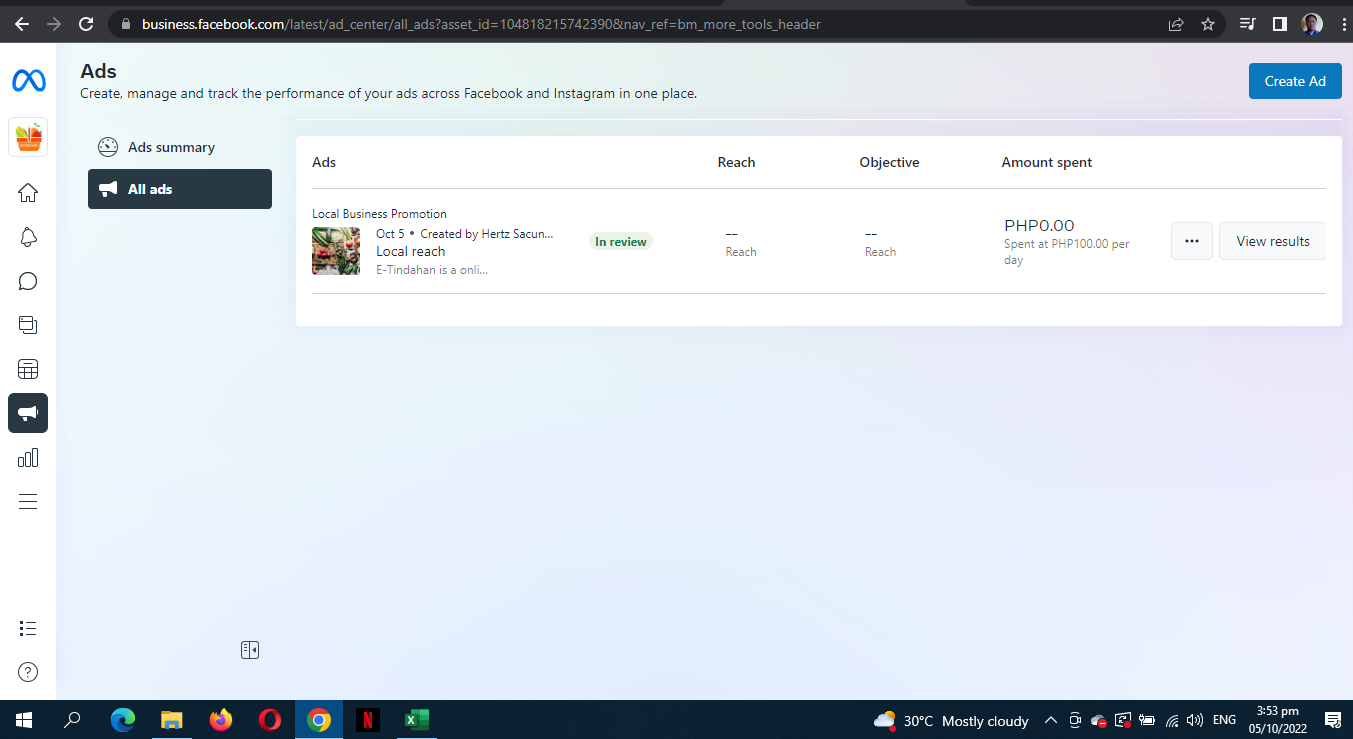The height and width of the screenshot is (739, 1353).
Task: Click the Local reach ad title
Action: [x=411, y=251]
